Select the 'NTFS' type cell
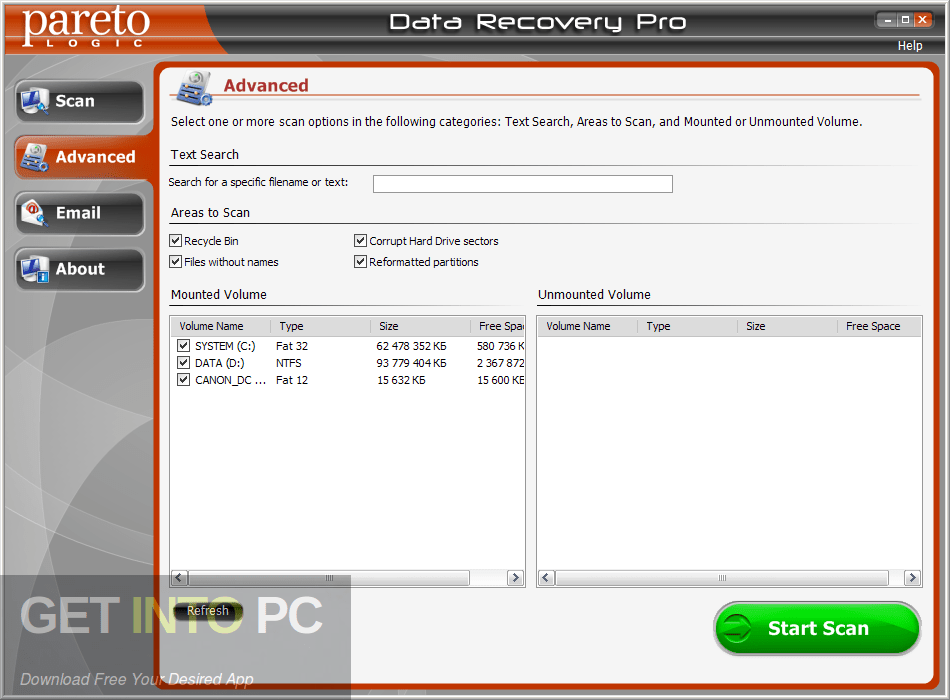This screenshot has height=700, width=950. (288, 363)
